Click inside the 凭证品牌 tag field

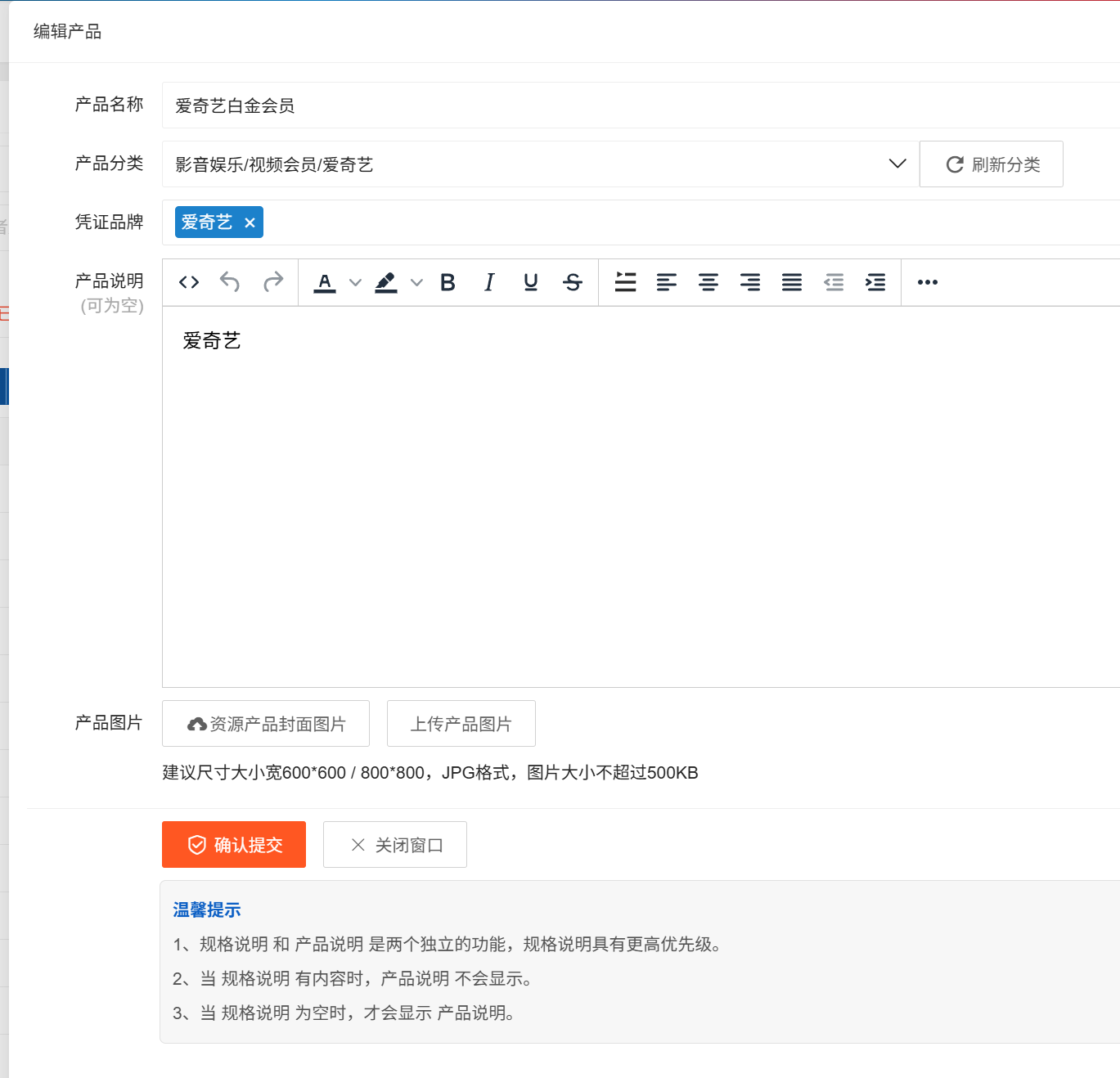[x=641, y=222]
